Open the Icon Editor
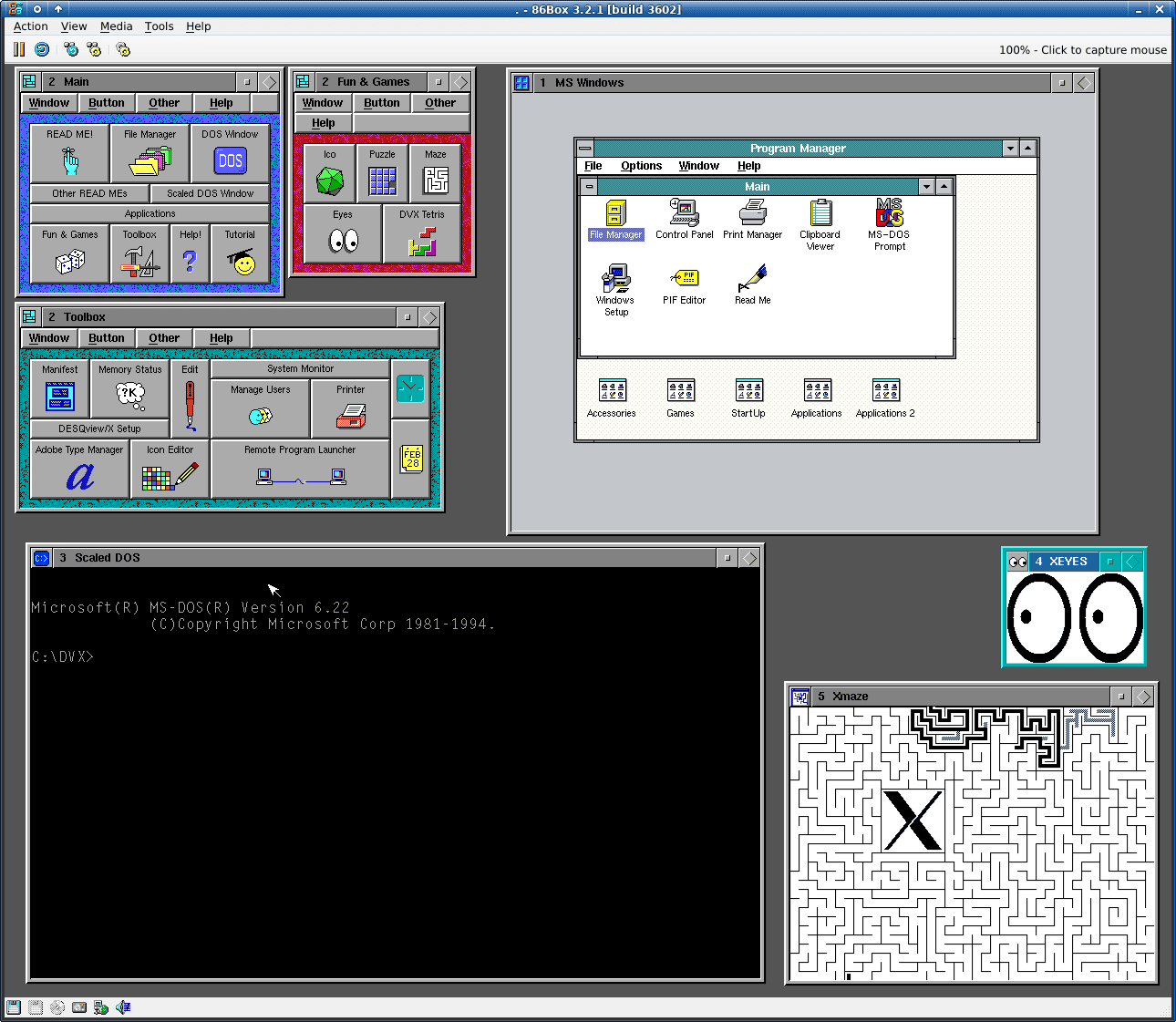 170,469
